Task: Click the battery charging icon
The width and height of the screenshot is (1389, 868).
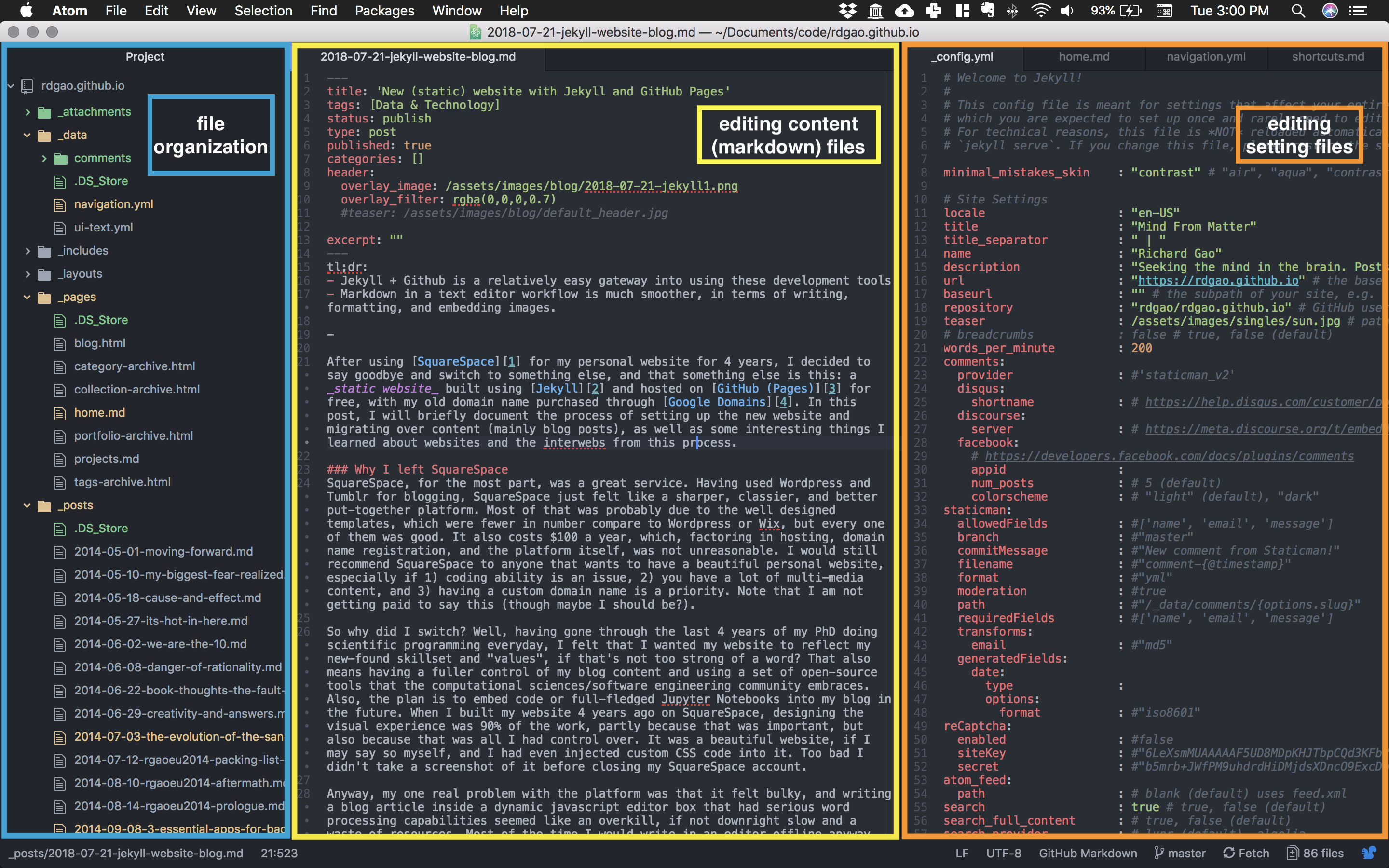Action: click(1131, 10)
